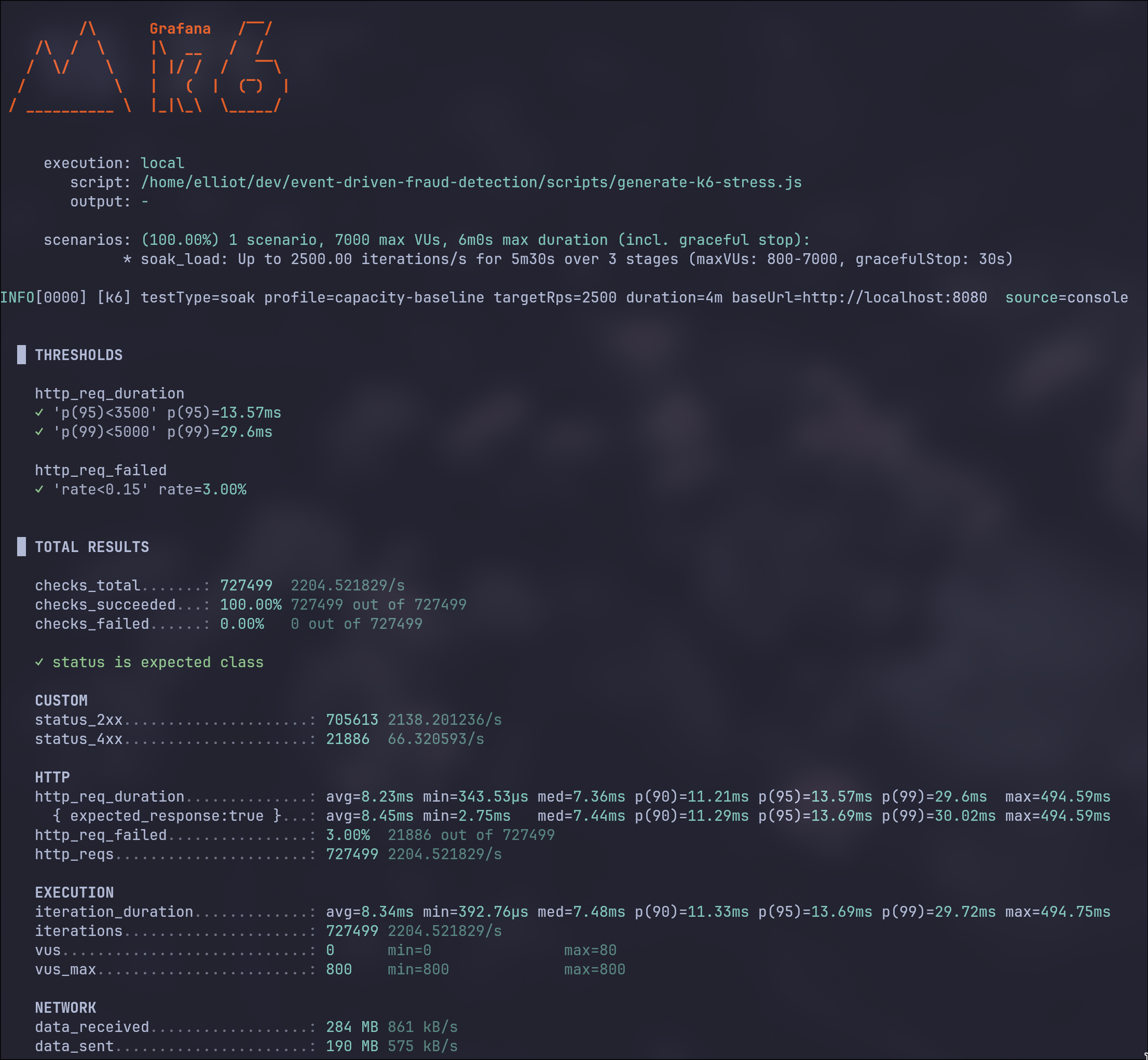This screenshot has height=1060, width=1148.
Task: Select the data_received 284 MB value
Action: pyautogui.click(x=350, y=1027)
